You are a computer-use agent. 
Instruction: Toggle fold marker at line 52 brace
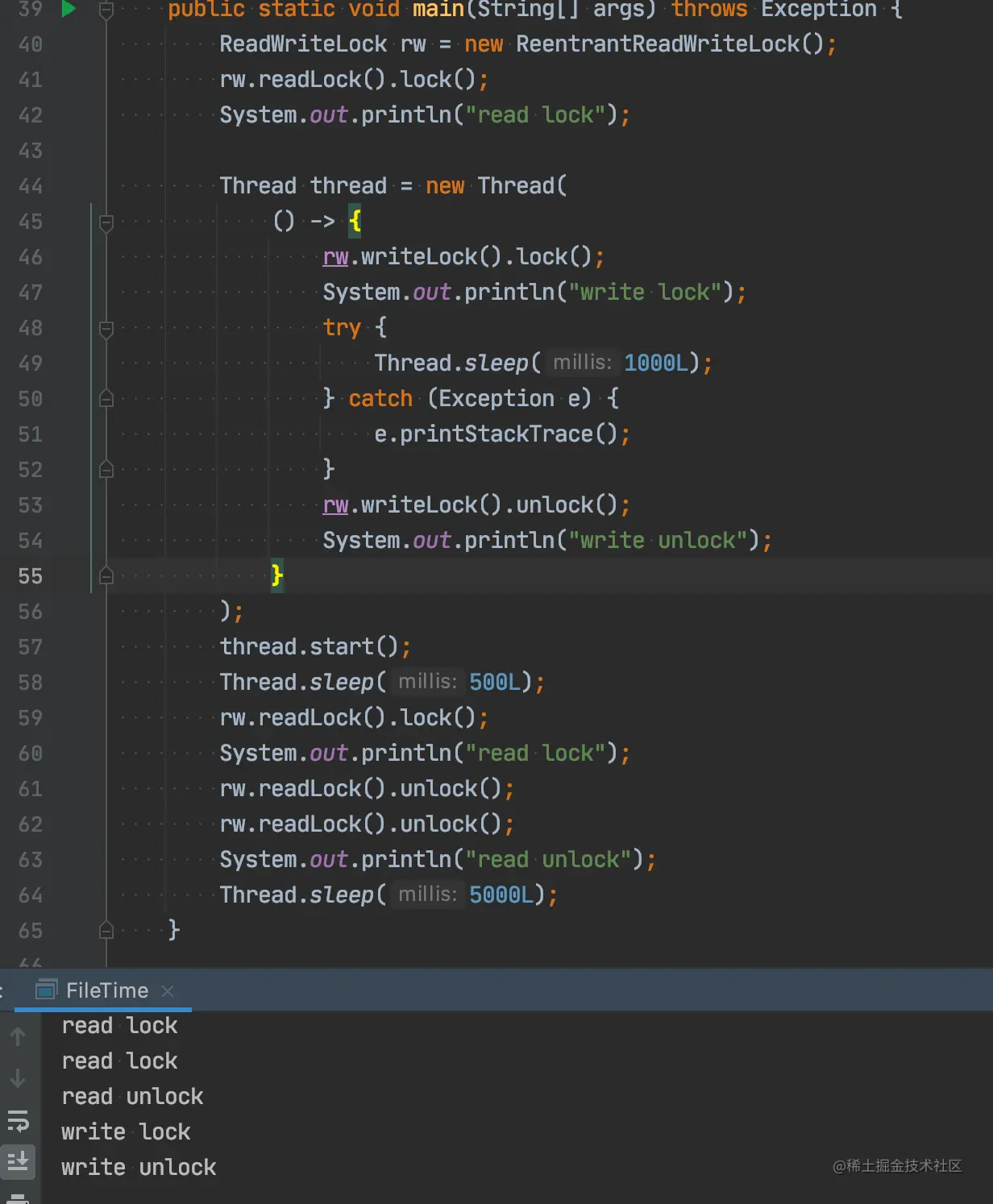(106, 469)
